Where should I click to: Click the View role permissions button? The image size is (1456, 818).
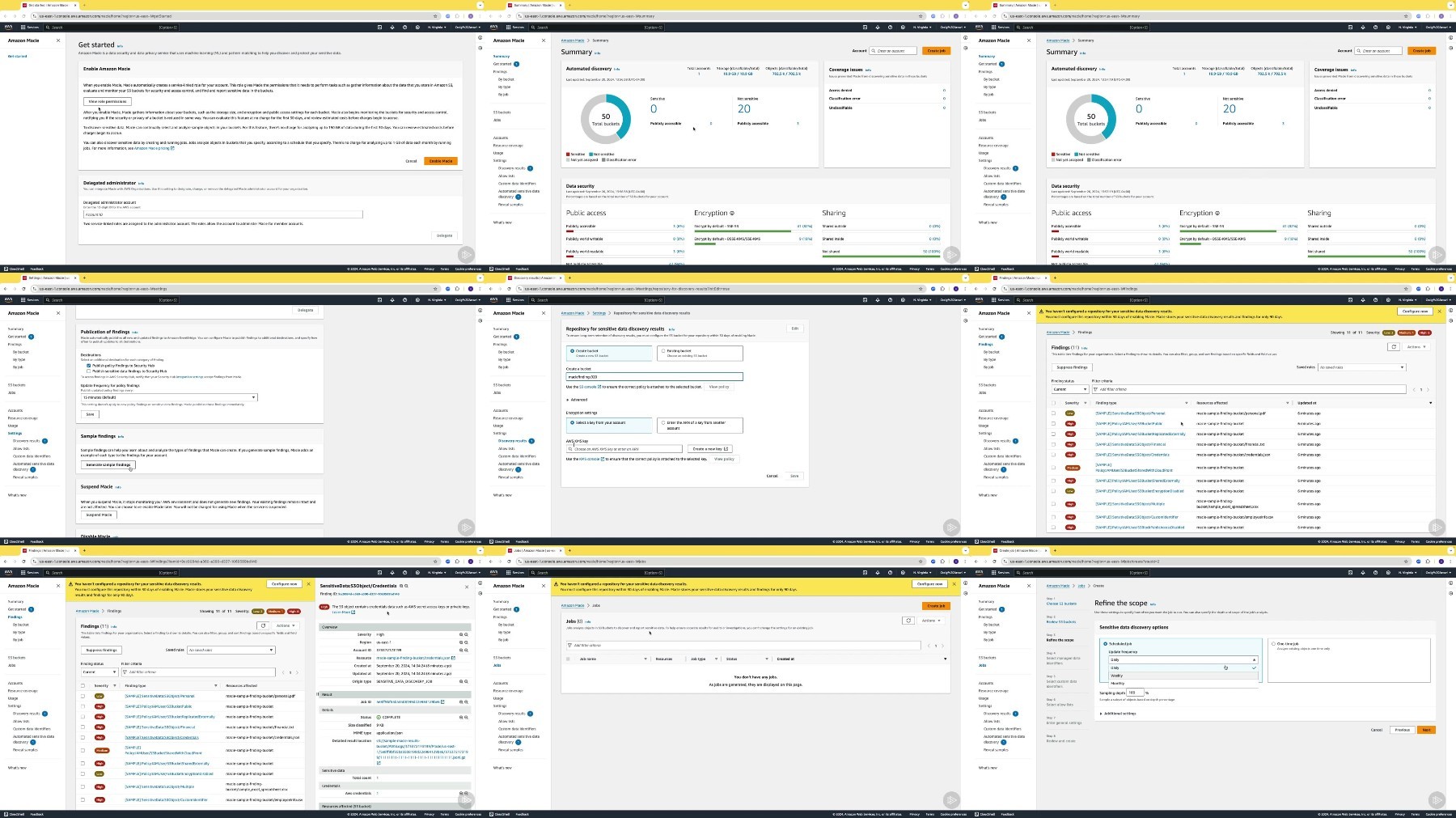coord(108,101)
